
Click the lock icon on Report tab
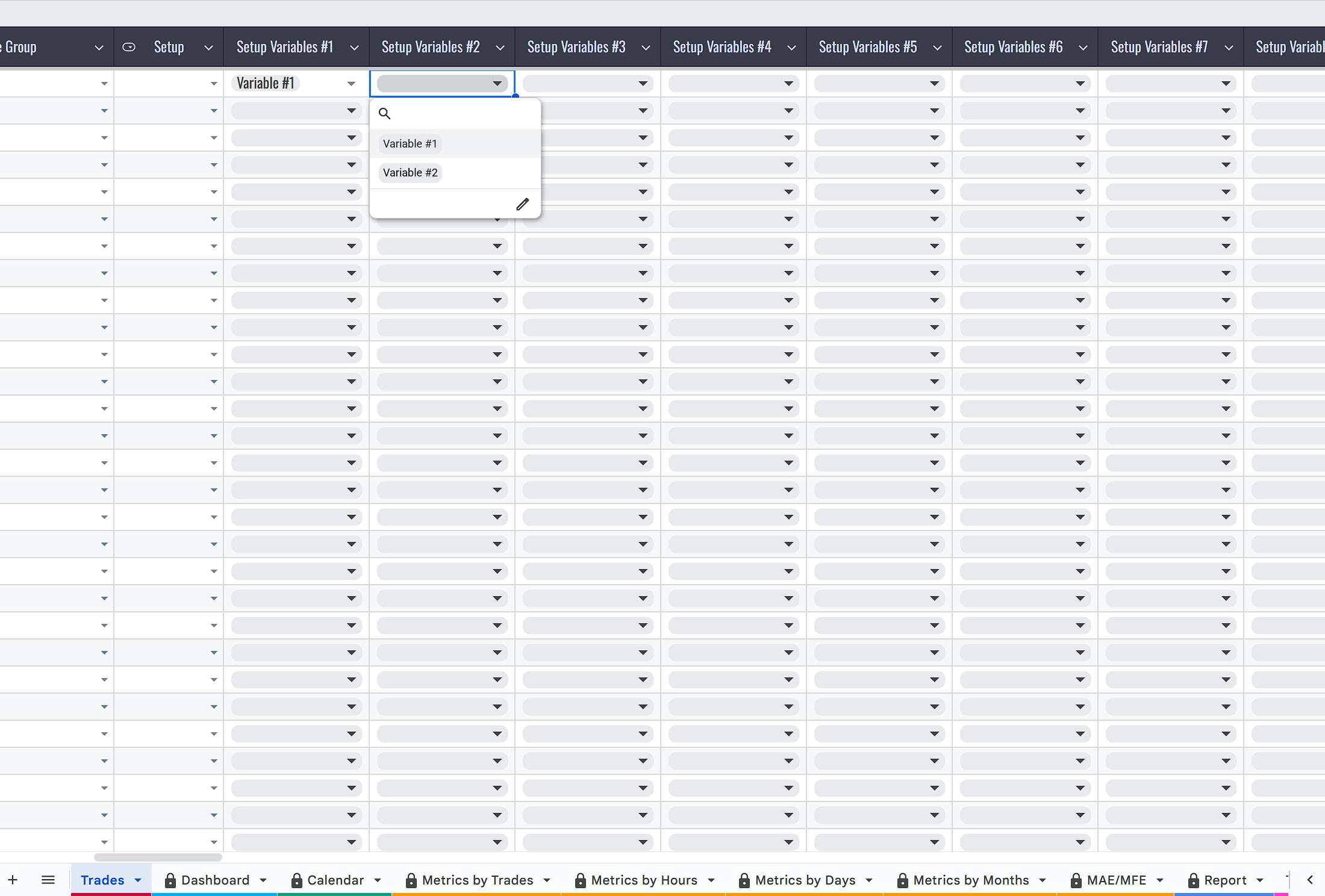1193,880
